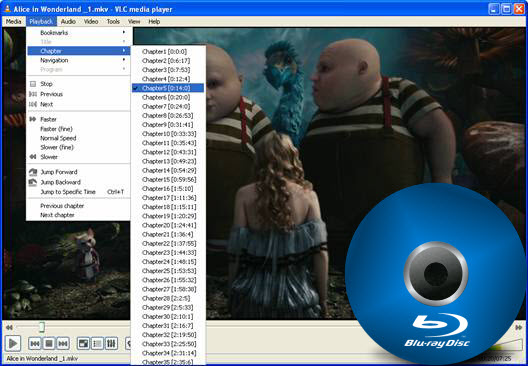The image size is (528, 366).
Task: Open the Audio menu
Action: [68, 21]
